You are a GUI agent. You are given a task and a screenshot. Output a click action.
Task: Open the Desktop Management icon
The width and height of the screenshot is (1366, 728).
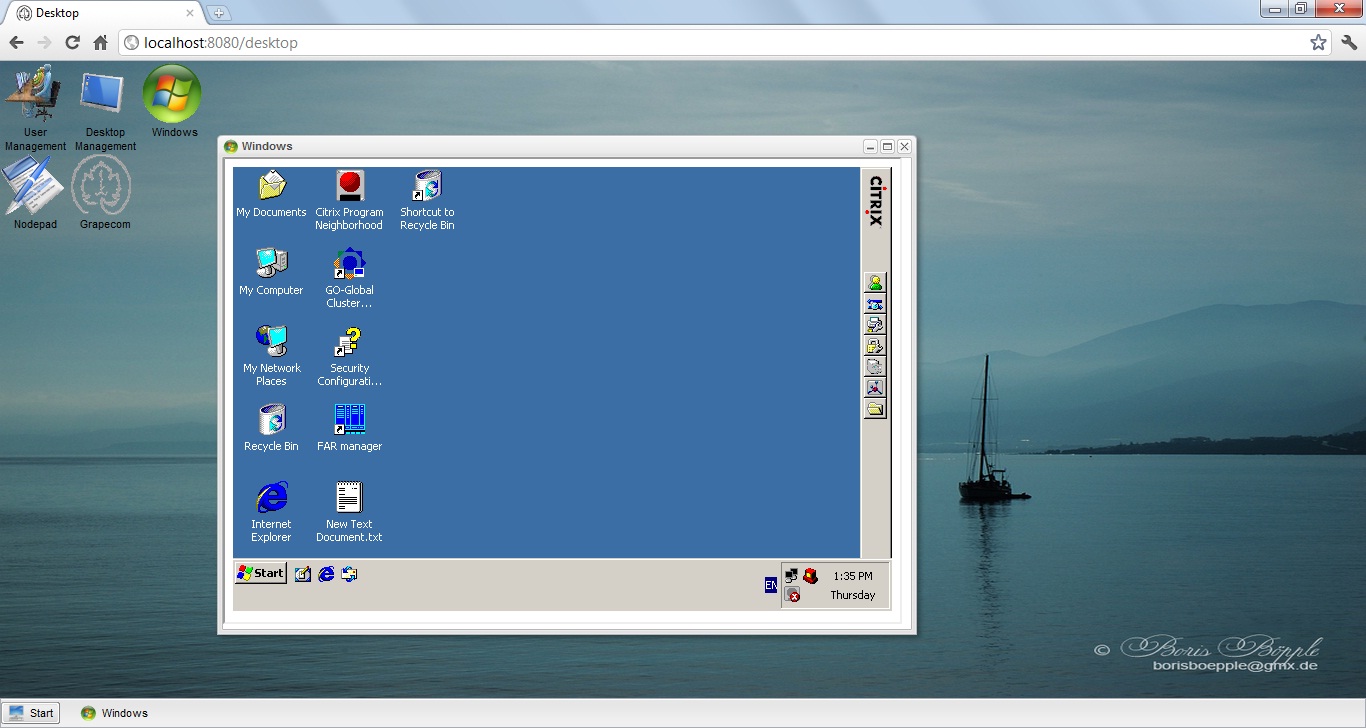point(104,96)
